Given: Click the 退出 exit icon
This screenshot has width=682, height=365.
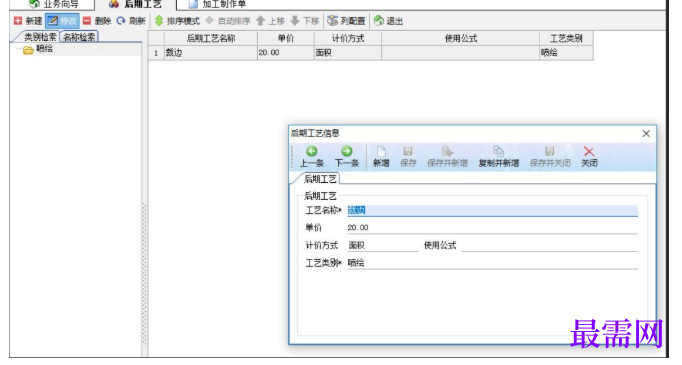Looking at the screenshot, I should (379, 20).
